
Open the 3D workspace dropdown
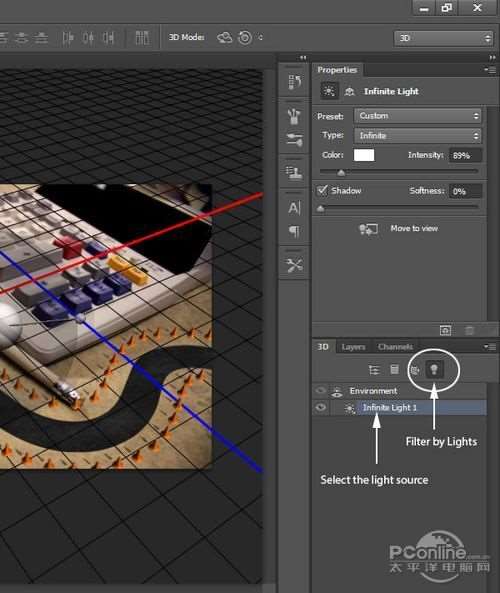[443, 38]
